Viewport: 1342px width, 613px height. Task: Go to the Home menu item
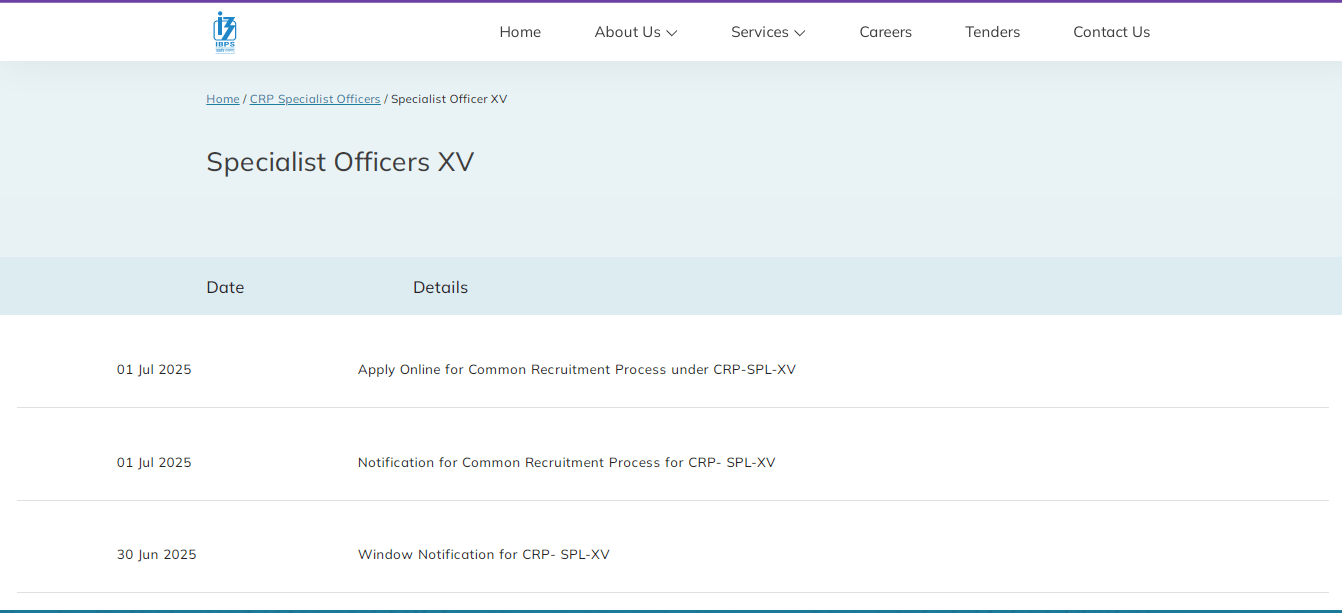tap(520, 32)
